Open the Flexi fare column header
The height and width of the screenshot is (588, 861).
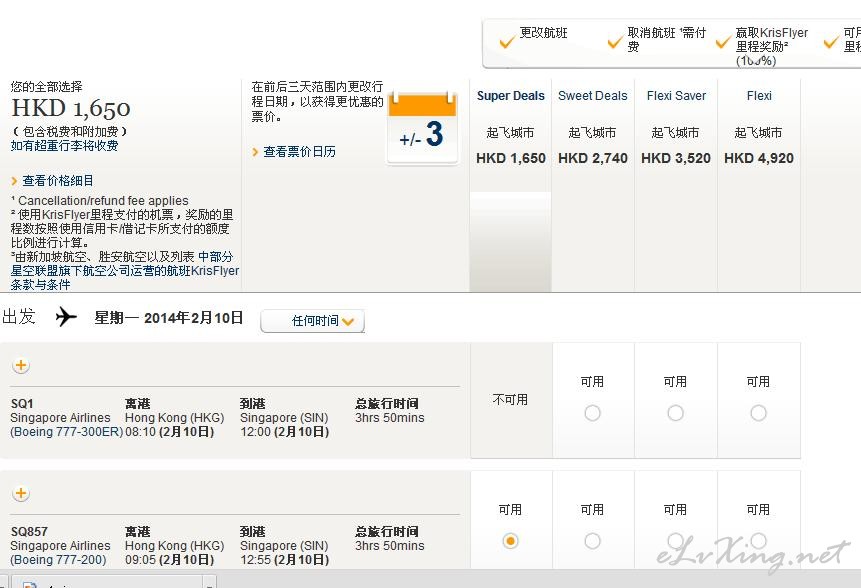[x=759, y=96]
